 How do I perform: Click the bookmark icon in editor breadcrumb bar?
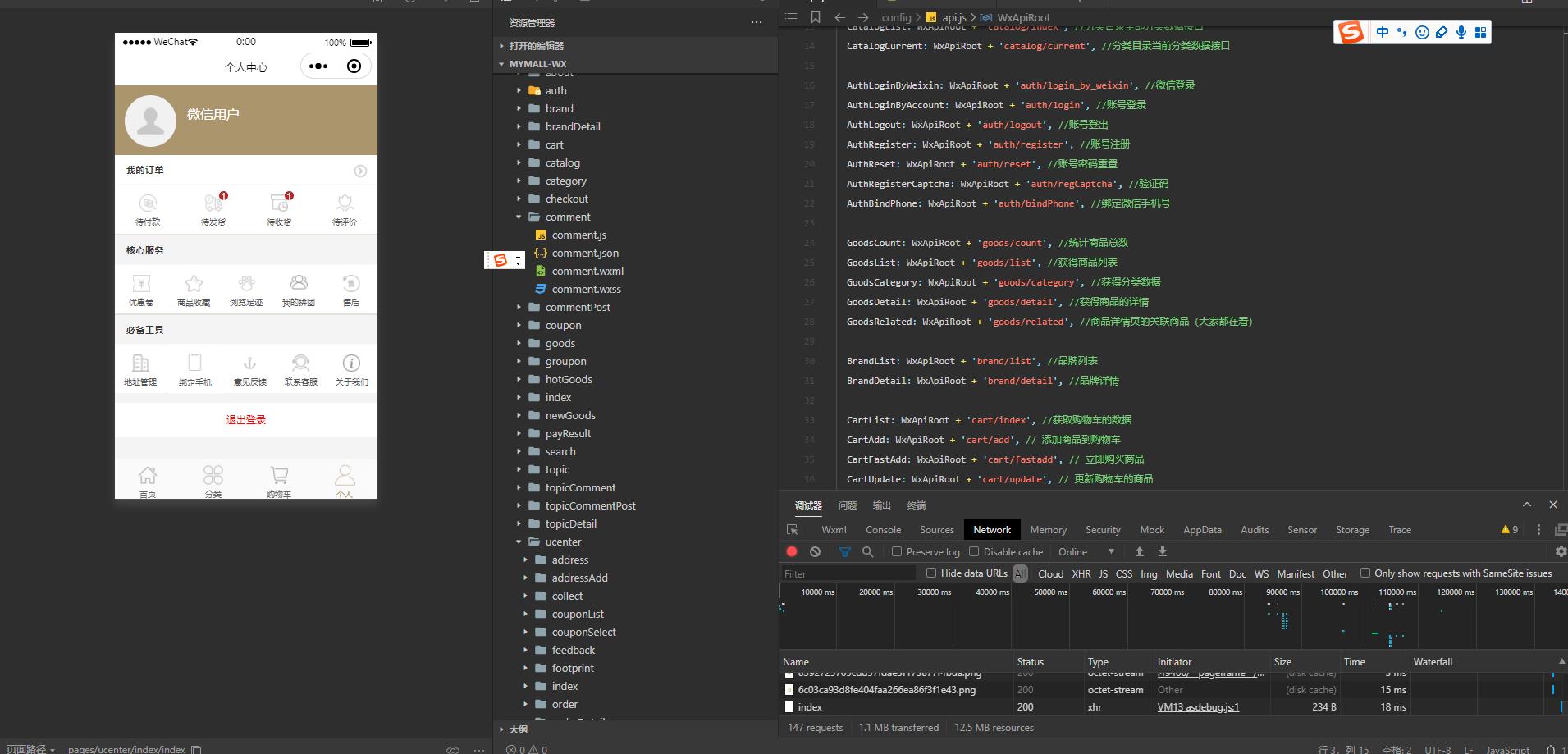point(815,17)
